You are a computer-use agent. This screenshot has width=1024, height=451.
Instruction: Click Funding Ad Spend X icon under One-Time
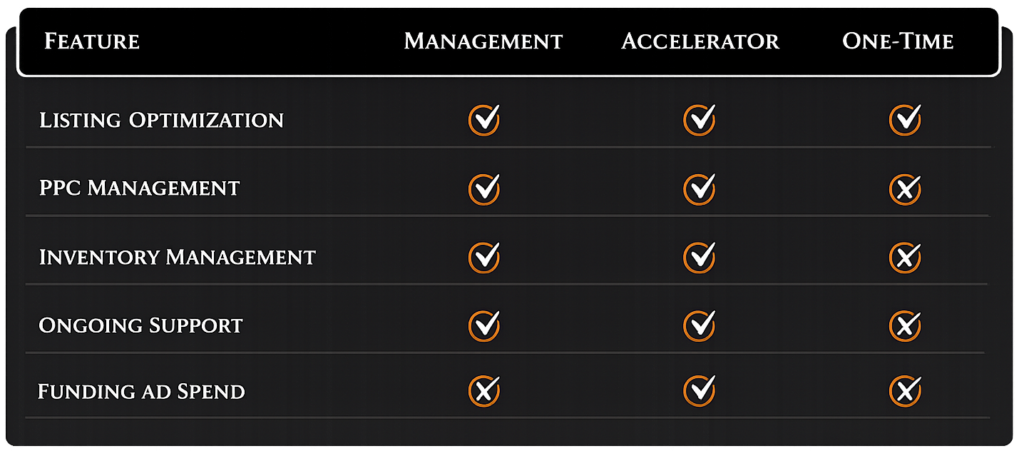tap(905, 391)
